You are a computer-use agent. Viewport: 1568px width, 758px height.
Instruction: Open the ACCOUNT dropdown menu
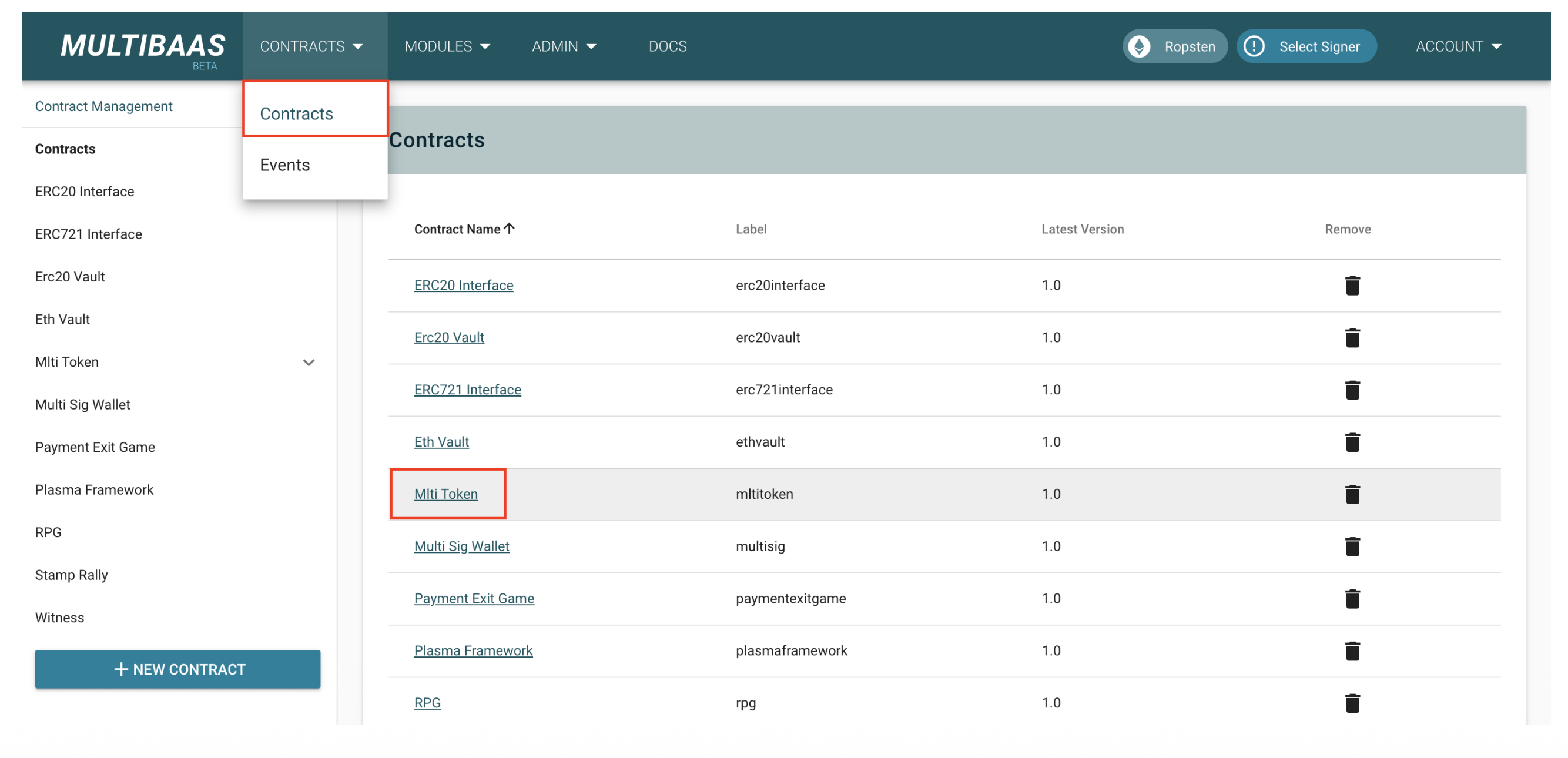(1459, 46)
